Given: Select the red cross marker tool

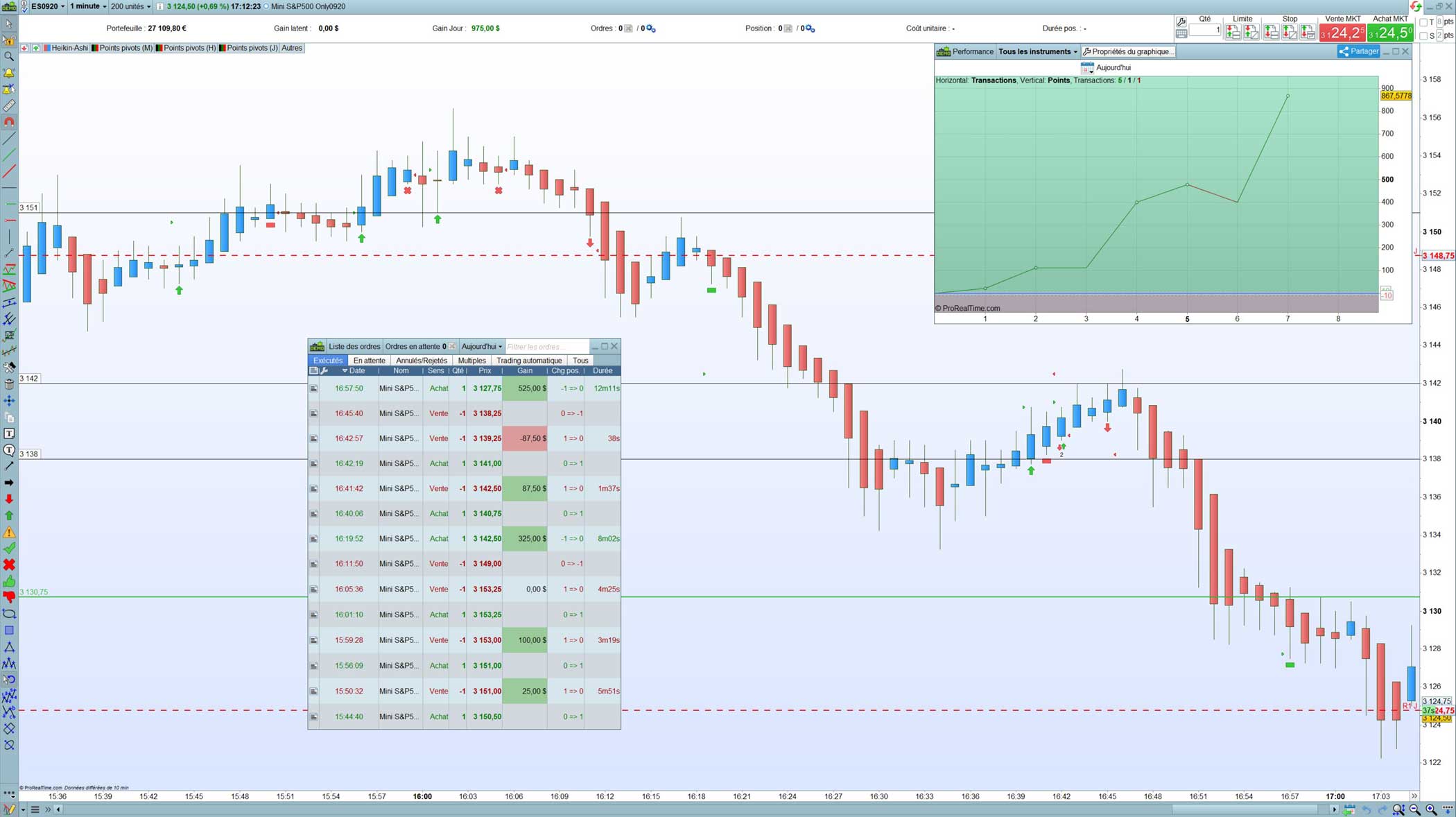Looking at the screenshot, I should (x=9, y=565).
